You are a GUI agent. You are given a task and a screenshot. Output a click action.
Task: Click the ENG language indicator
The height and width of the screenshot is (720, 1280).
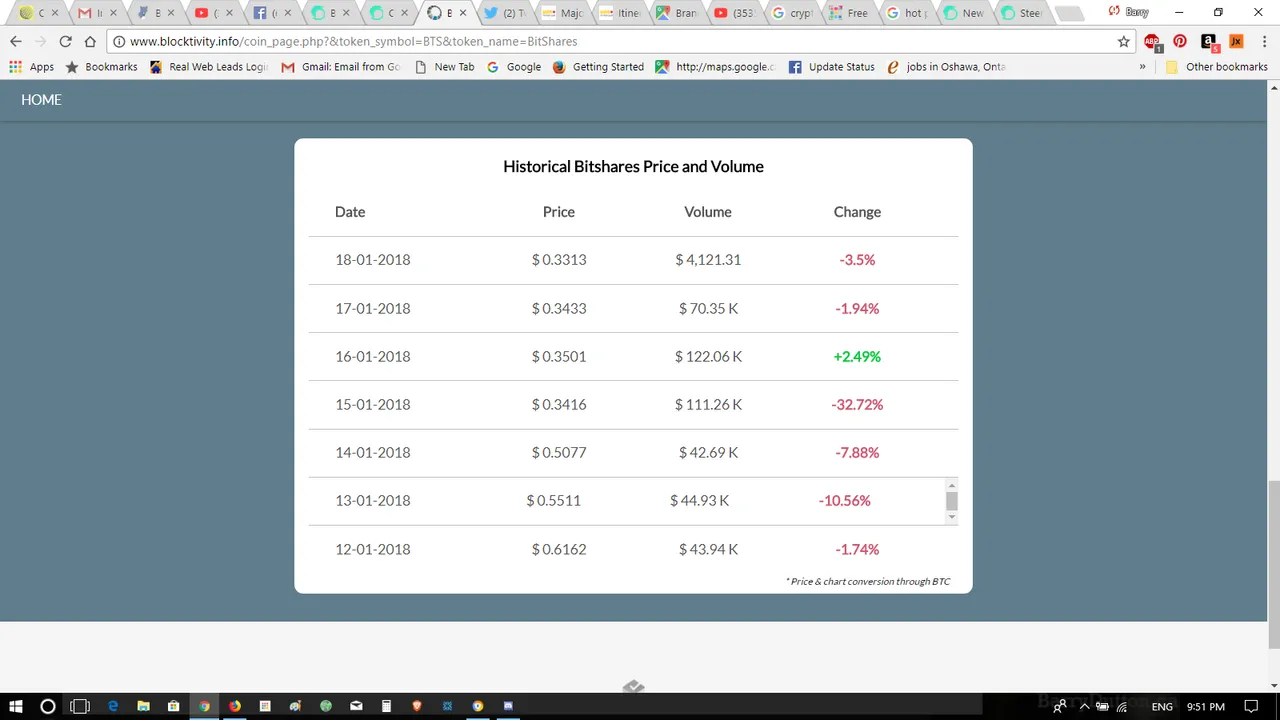pyautogui.click(x=1162, y=707)
